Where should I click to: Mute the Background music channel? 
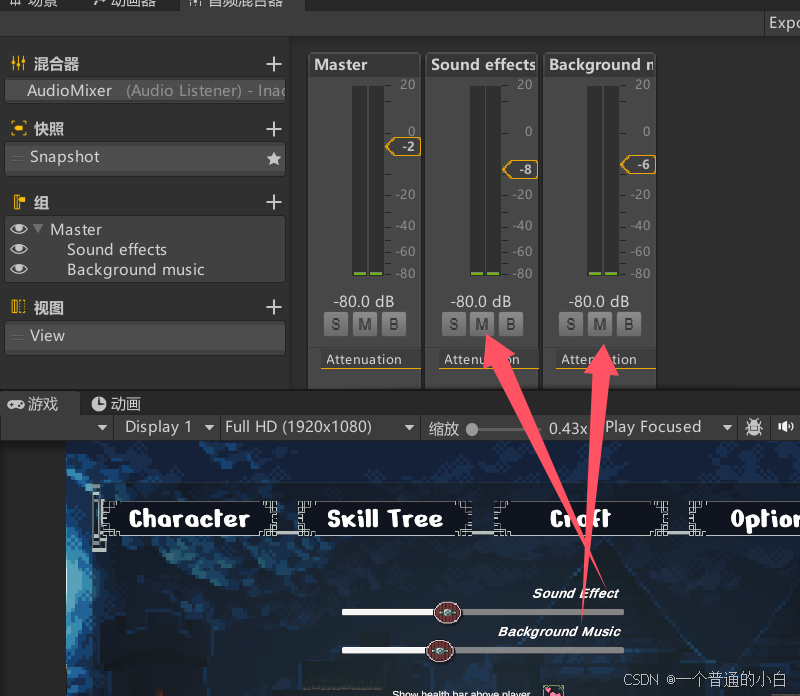coord(600,324)
